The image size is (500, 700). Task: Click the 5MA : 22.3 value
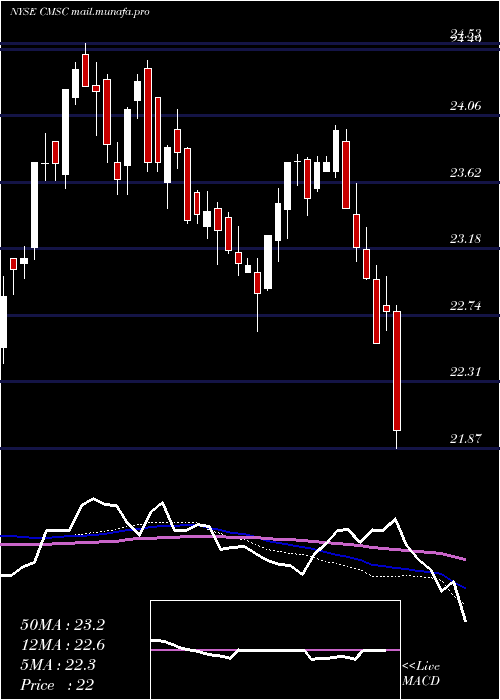(x=58, y=665)
